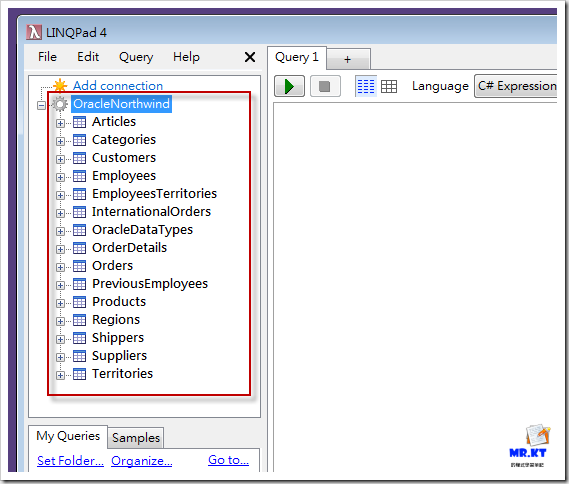Click the Add connection link
Screen dimensions: 569x484
pos(118,86)
